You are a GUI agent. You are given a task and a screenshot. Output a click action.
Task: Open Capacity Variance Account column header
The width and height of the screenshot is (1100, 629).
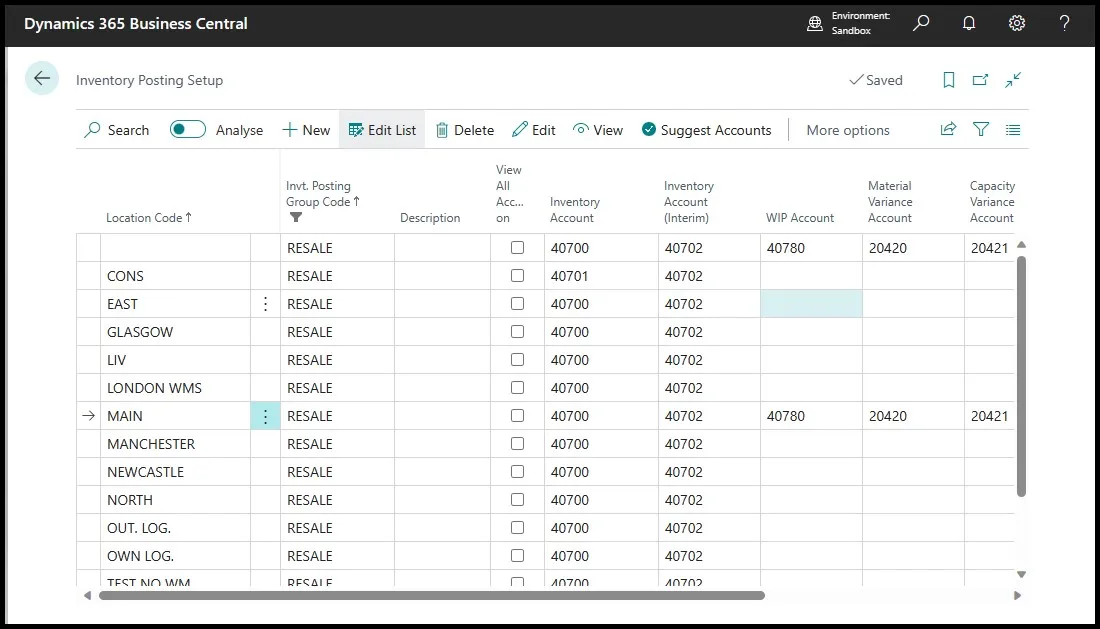tap(992, 202)
